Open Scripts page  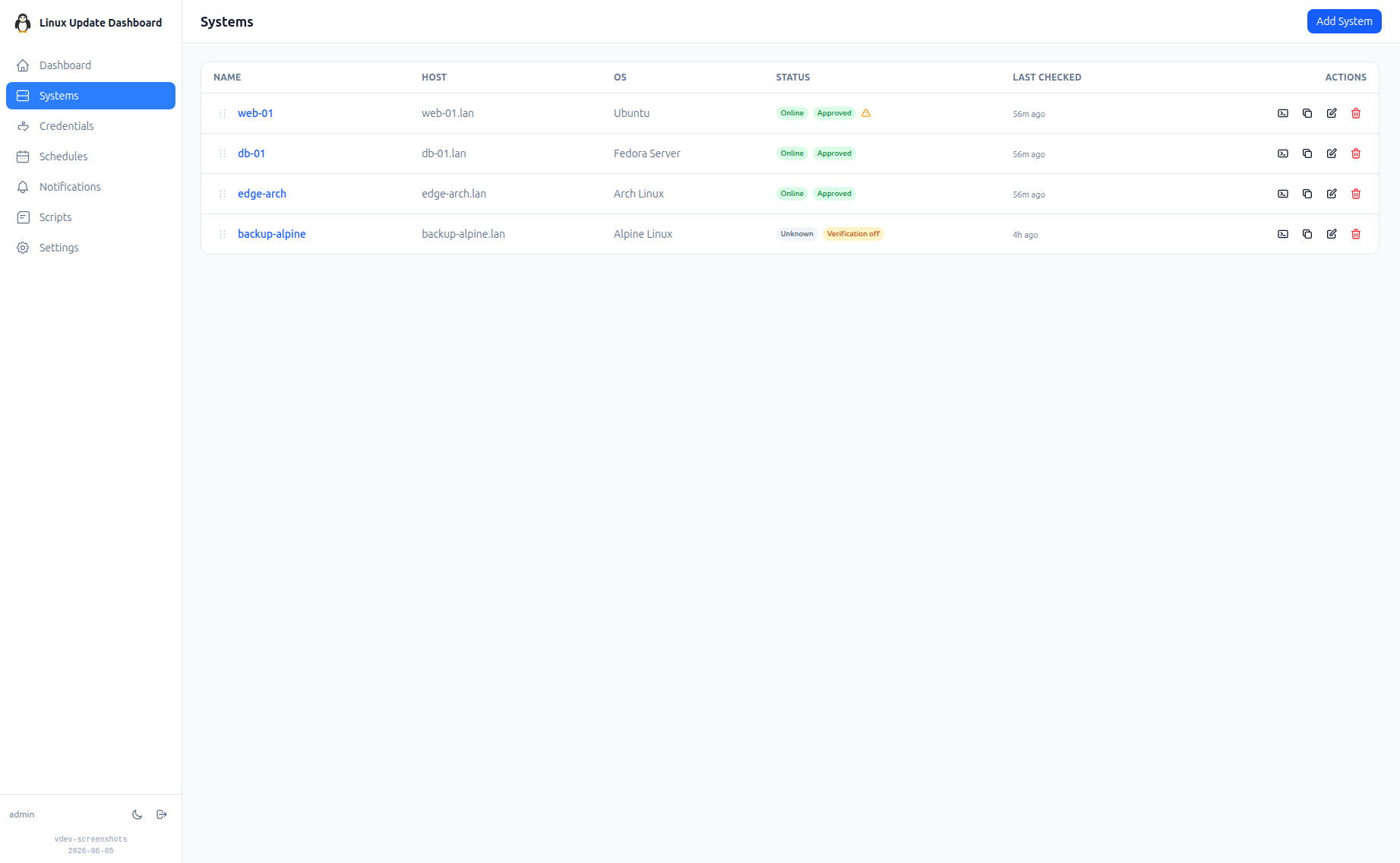click(x=90, y=217)
